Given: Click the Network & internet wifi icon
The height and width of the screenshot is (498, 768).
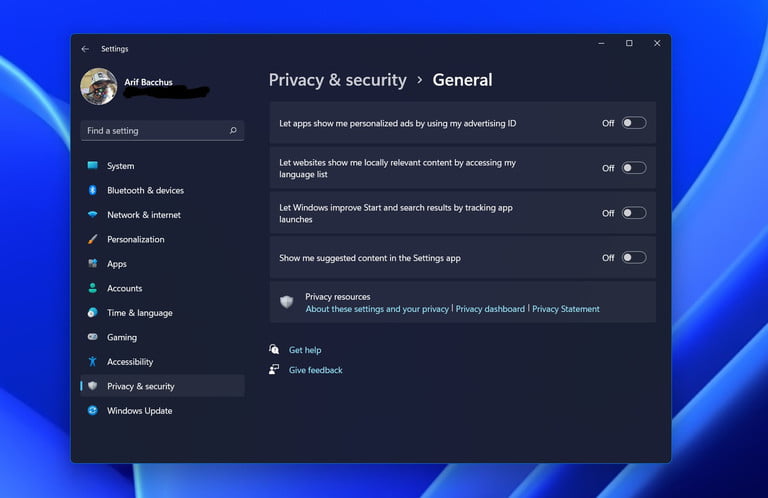Looking at the screenshot, I should pos(93,215).
